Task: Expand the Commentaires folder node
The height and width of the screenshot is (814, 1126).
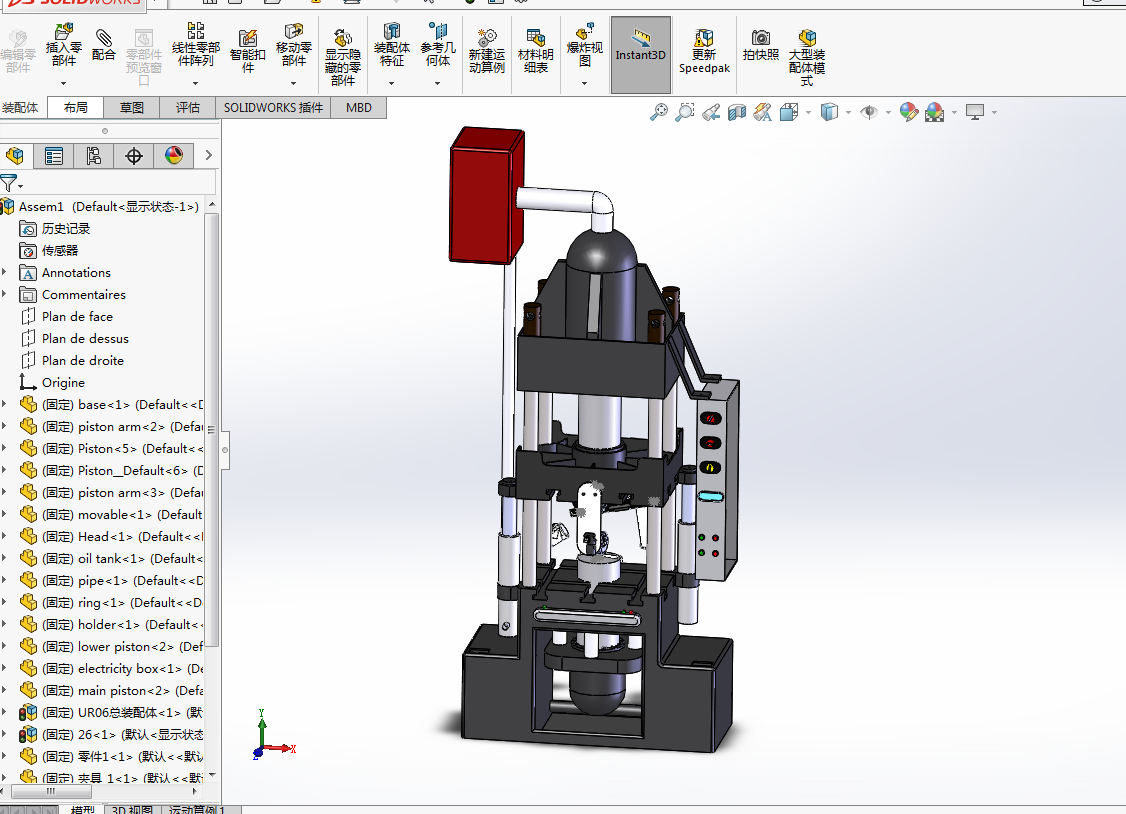Action: click(x=5, y=294)
